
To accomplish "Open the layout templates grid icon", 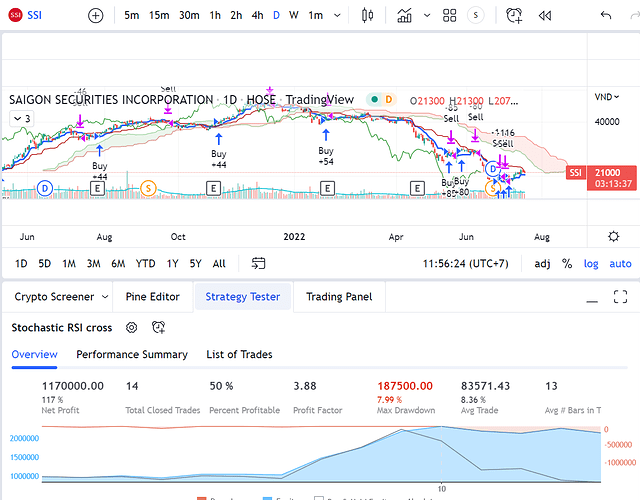I will coord(449,15).
